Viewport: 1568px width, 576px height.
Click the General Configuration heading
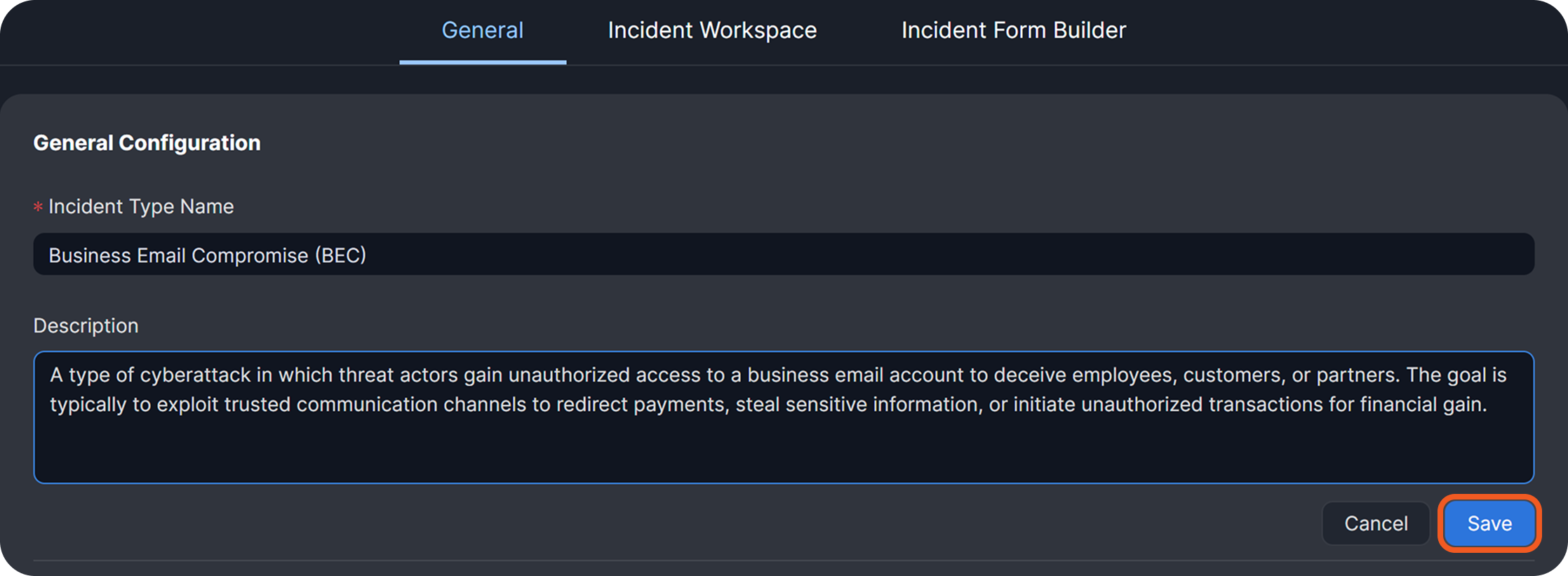147,143
